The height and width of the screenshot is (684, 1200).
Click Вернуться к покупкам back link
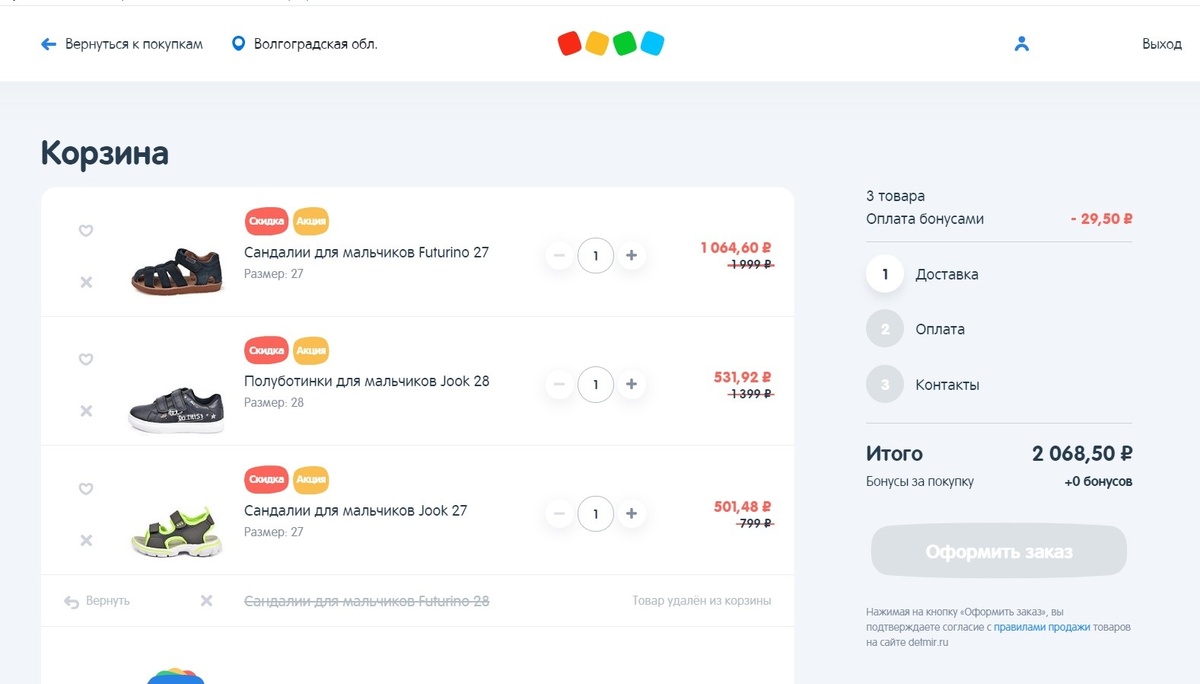pos(122,44)
